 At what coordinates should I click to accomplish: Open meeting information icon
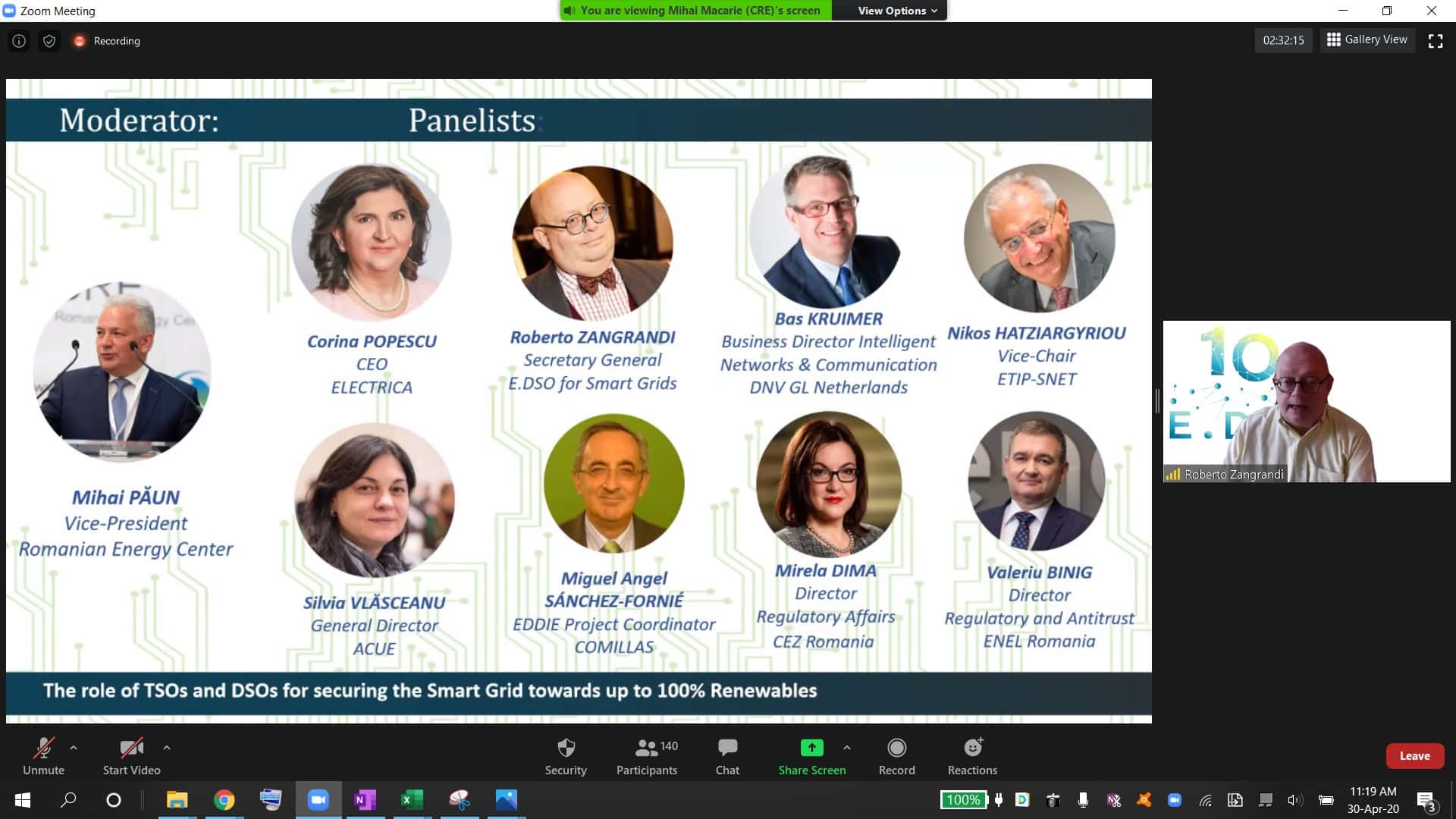coord(19,41)
